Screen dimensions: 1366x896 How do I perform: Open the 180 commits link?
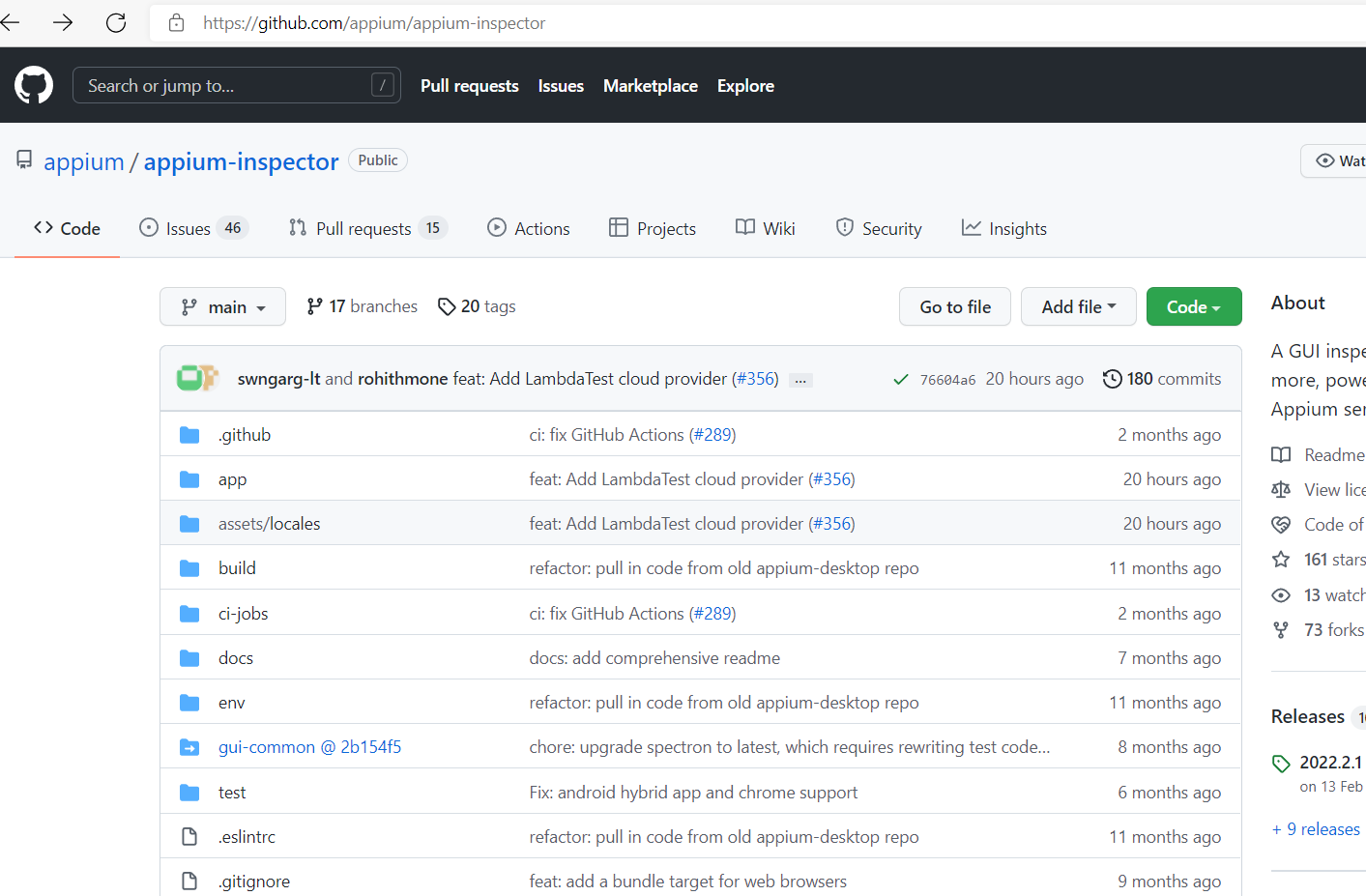1162,379
